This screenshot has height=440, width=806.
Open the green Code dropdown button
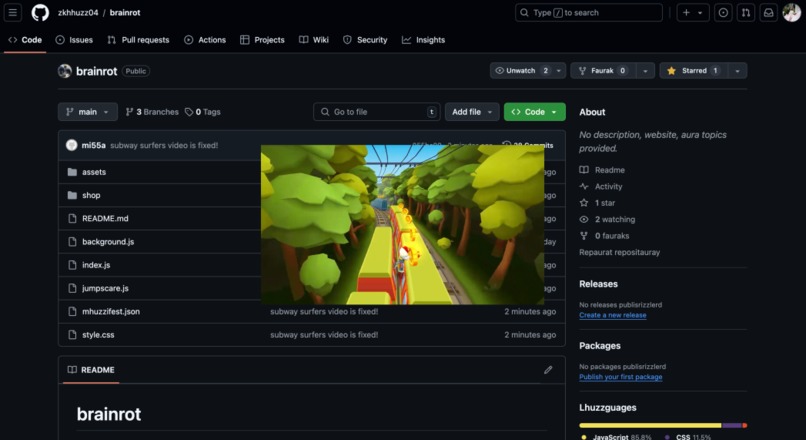tap(535, 112)
